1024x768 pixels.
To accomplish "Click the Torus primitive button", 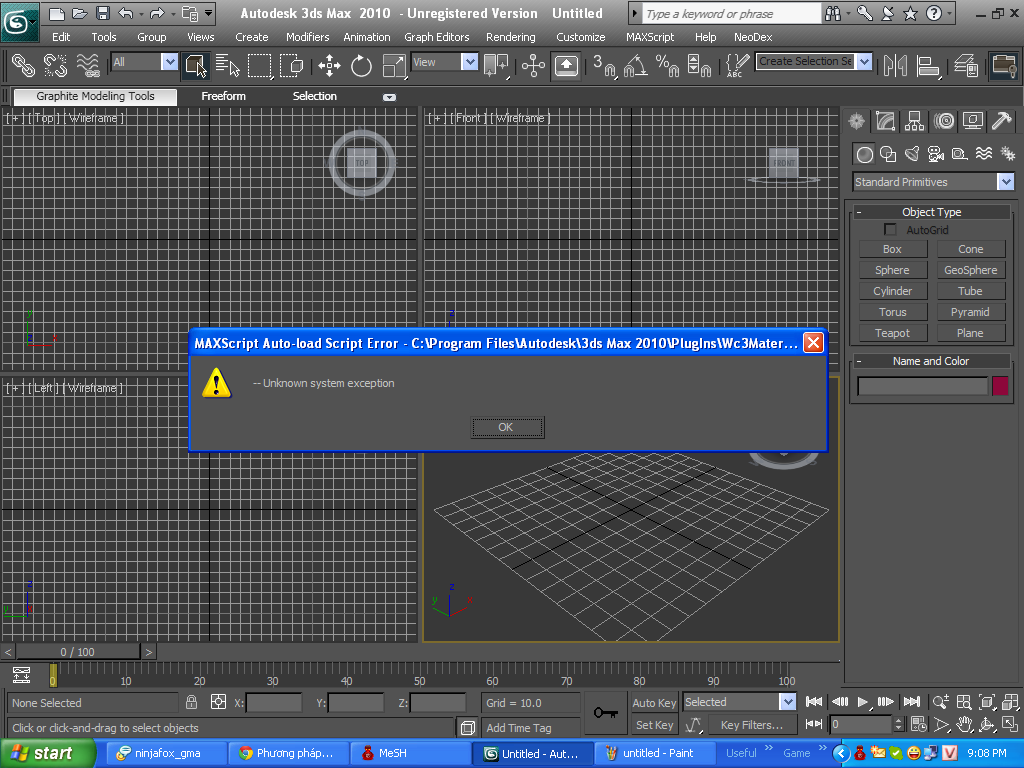I will [x=892, y=312].
